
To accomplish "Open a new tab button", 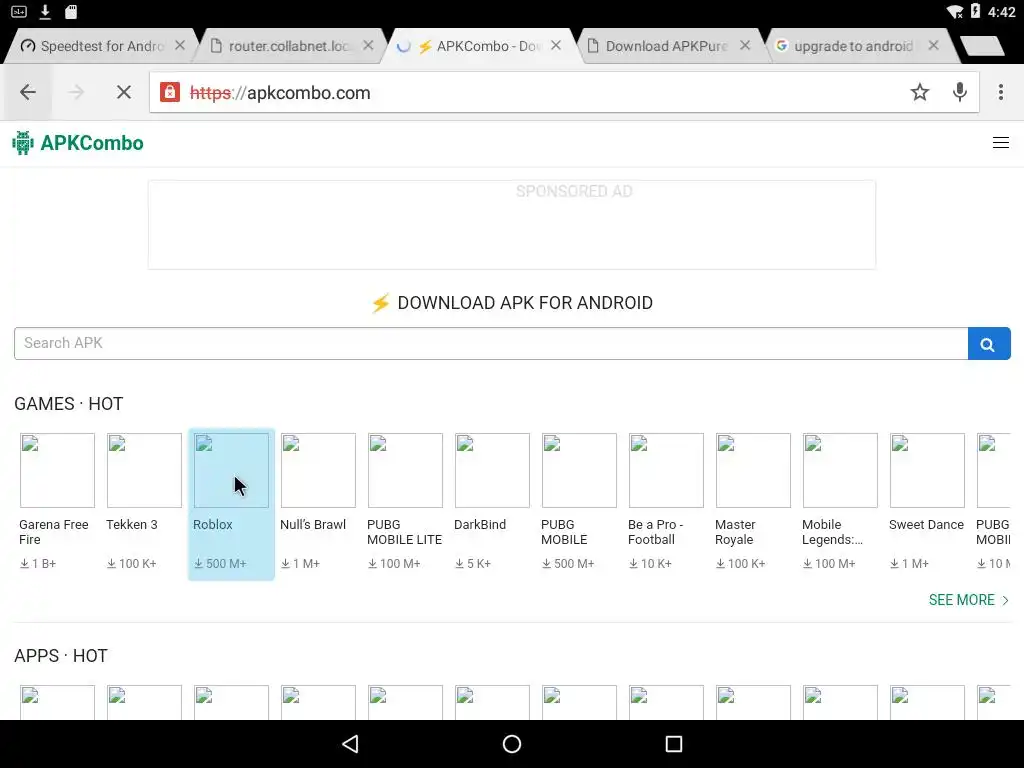I will (x=982, y=46).
